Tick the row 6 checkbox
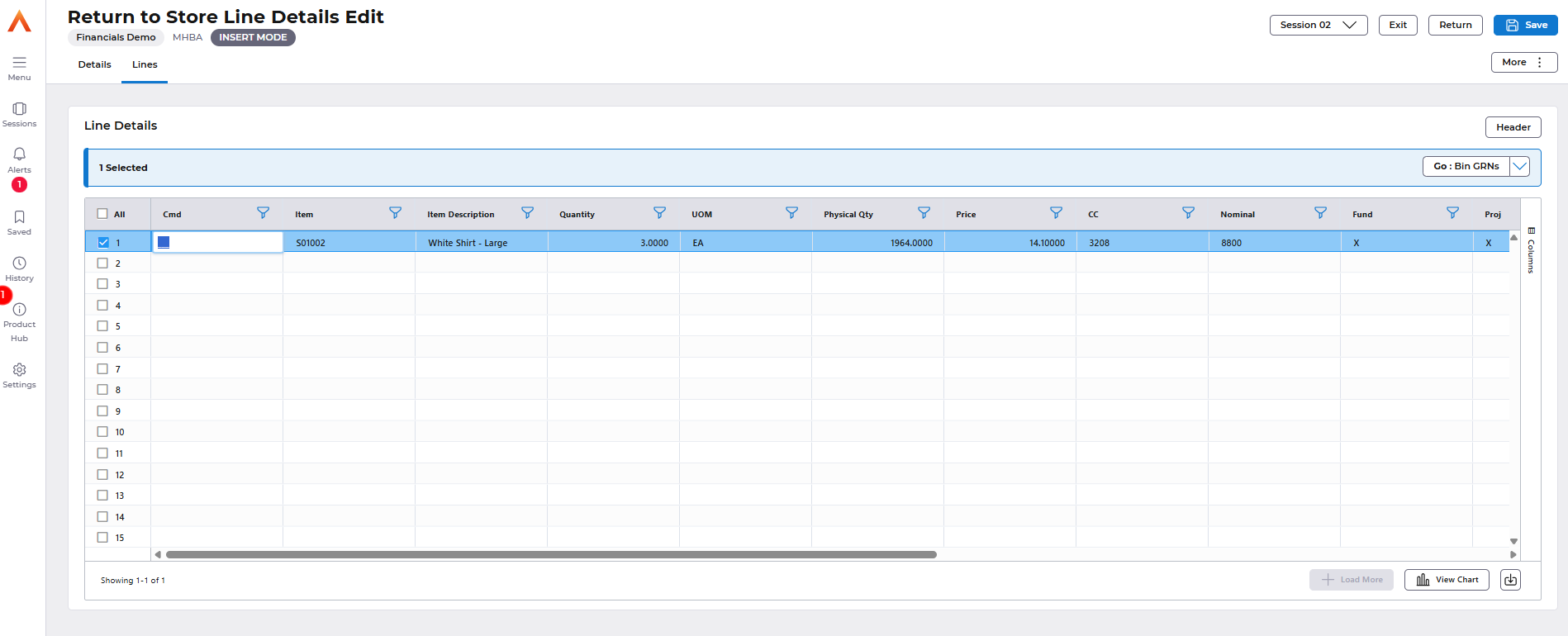 pos(102,348)
